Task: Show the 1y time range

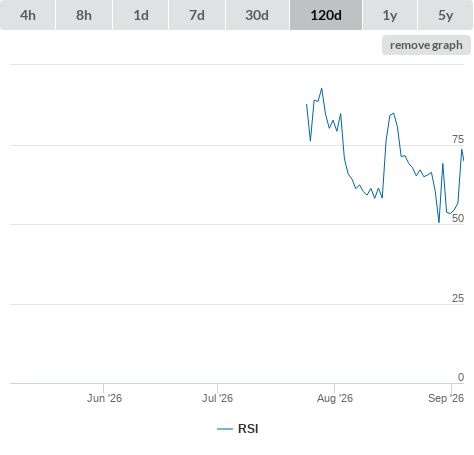Action: pyautogui.click(x=390, y=15)
